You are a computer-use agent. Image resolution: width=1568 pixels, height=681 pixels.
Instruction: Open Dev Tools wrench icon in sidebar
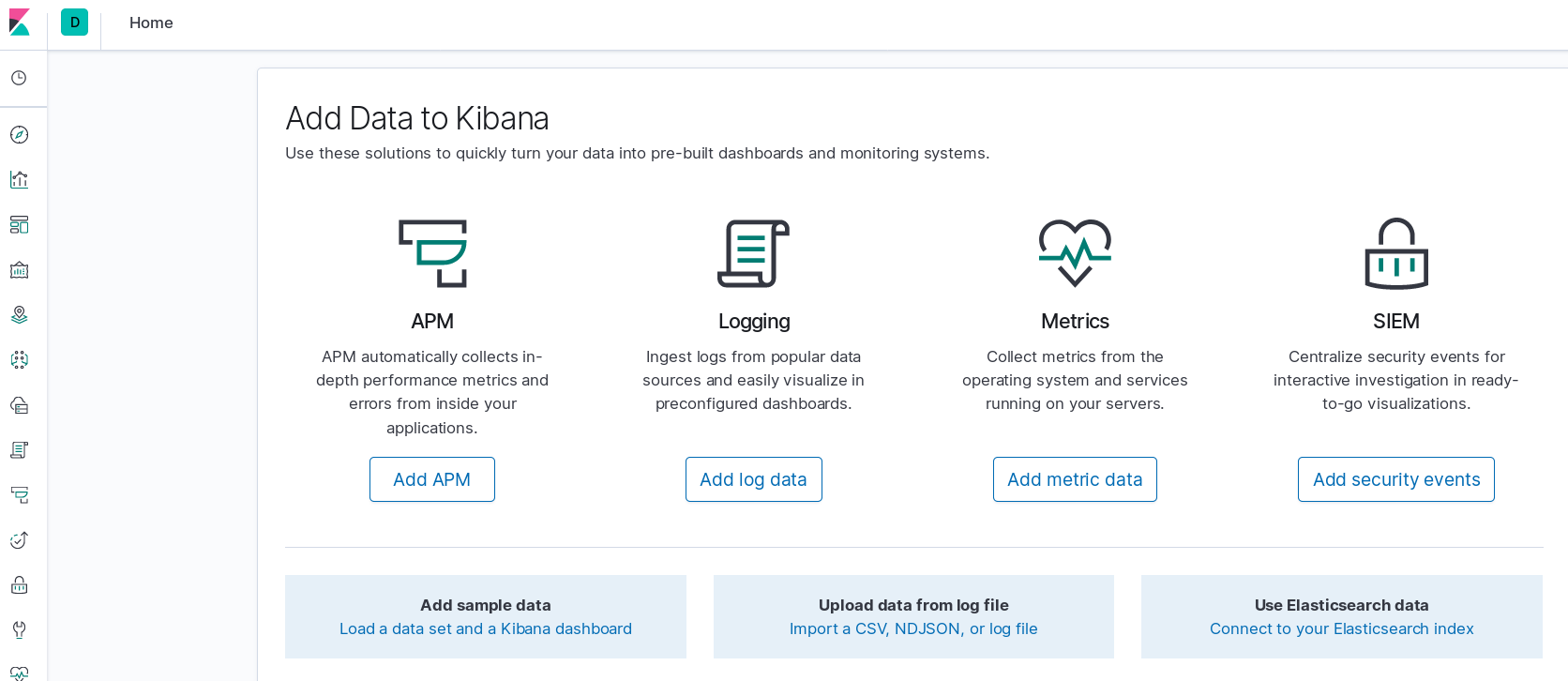(x=19, y=630)
